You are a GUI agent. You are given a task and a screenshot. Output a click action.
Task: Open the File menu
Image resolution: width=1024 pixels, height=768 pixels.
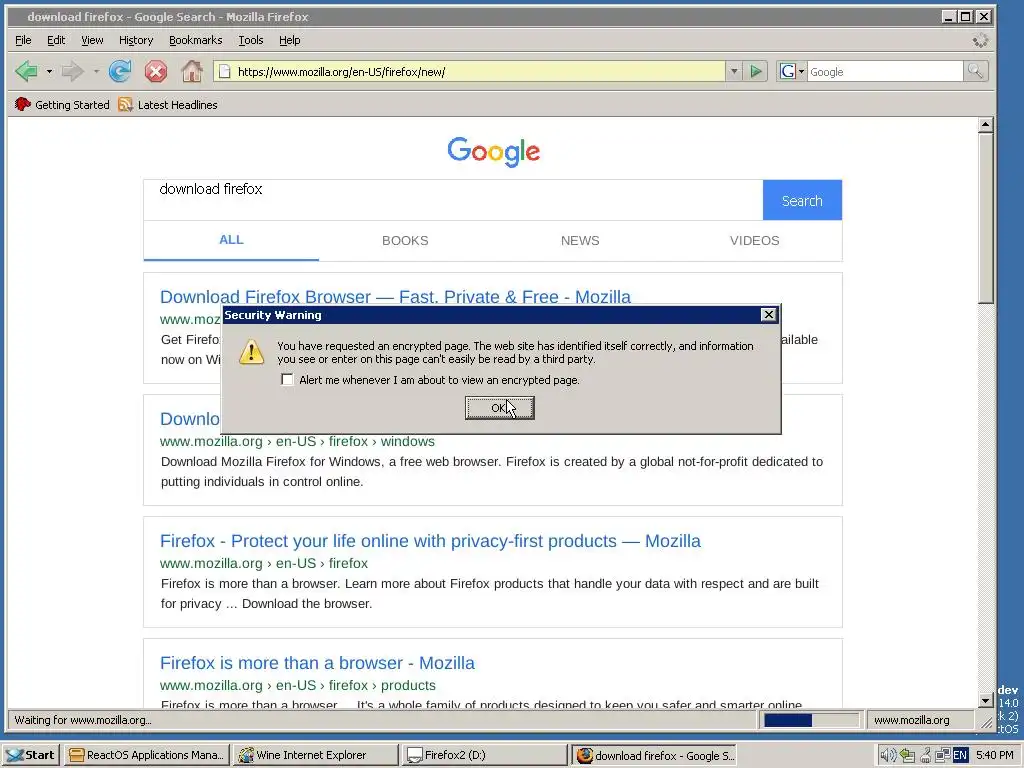[x=23, y=40]
